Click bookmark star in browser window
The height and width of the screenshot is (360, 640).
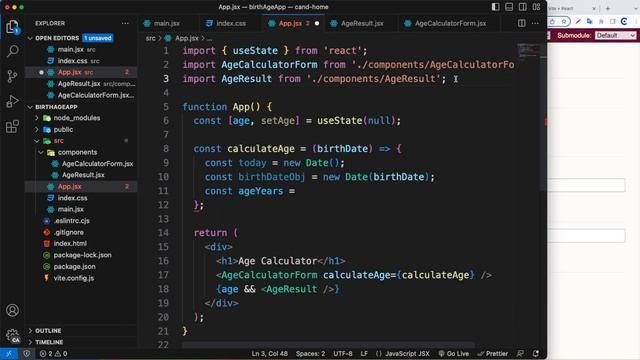(x=564, y=21)
